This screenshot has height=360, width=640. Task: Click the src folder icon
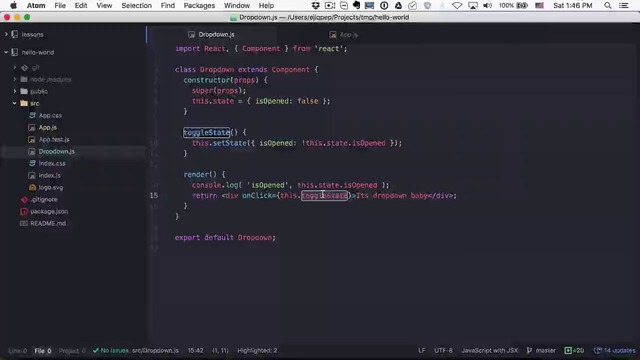[24, 103]
